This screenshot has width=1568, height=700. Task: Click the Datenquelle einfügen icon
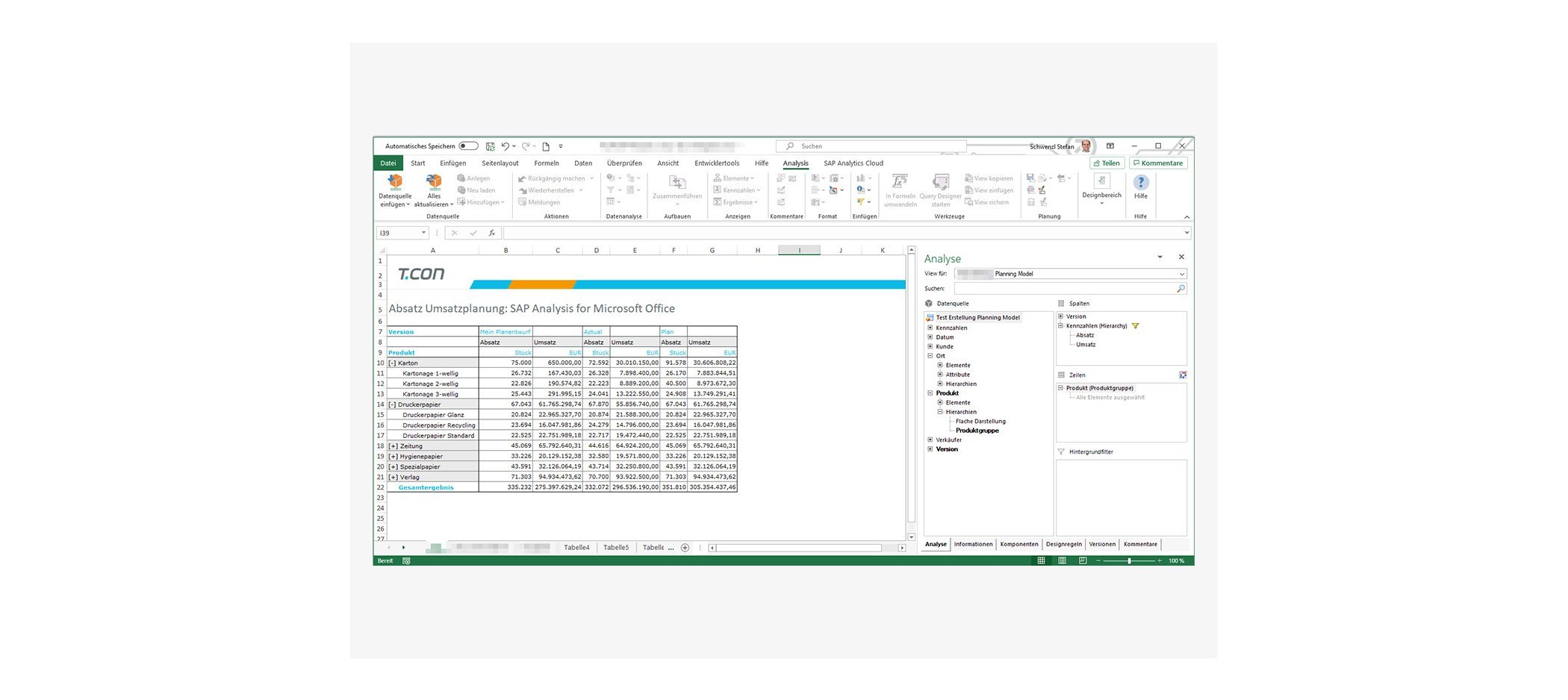(395, 182)
